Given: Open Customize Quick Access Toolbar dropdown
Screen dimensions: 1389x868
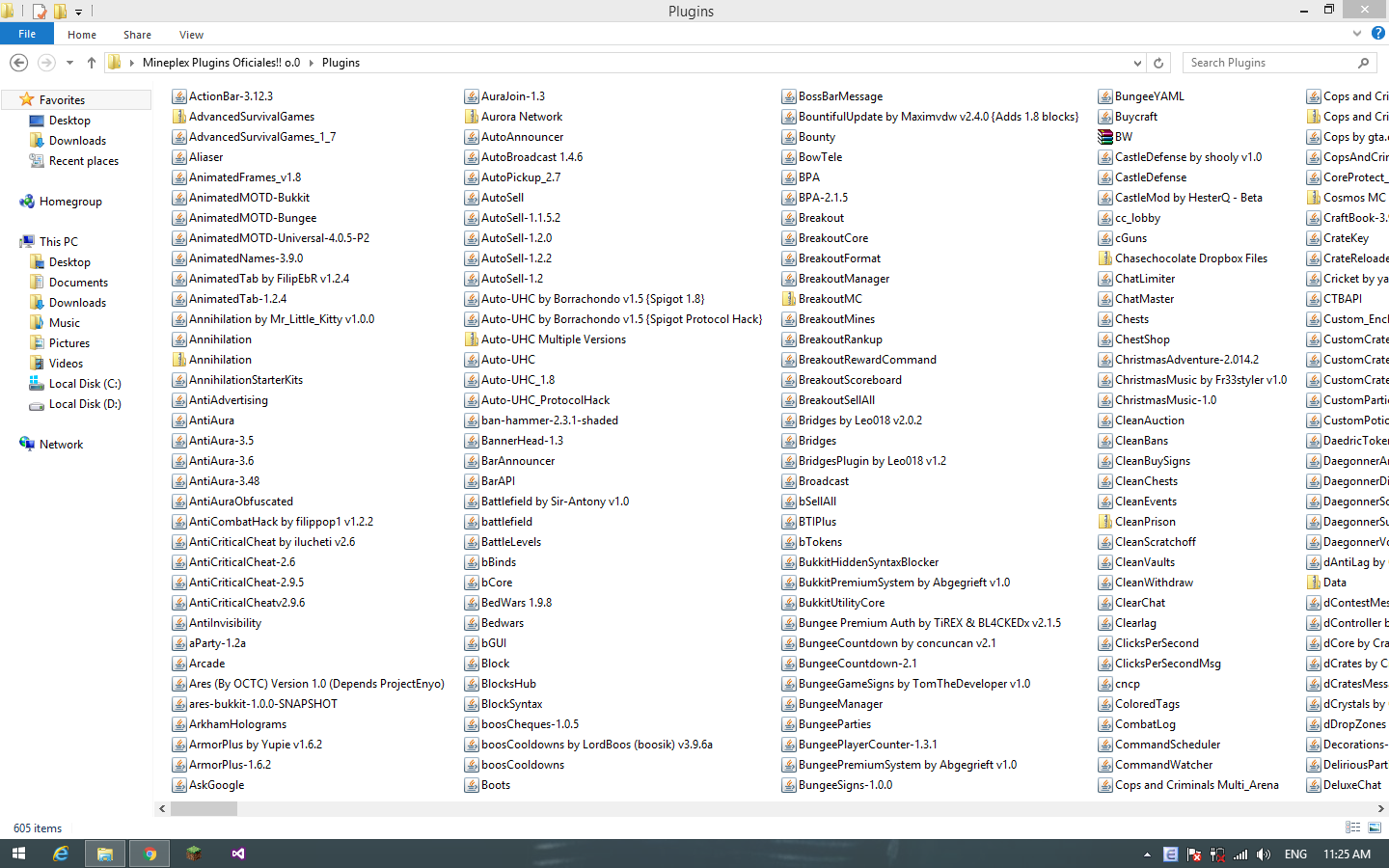Looking at the screenshot, I should tap(78, 13).
